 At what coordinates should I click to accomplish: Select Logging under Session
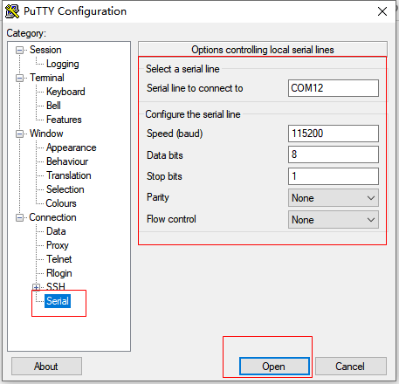point(62,64)
